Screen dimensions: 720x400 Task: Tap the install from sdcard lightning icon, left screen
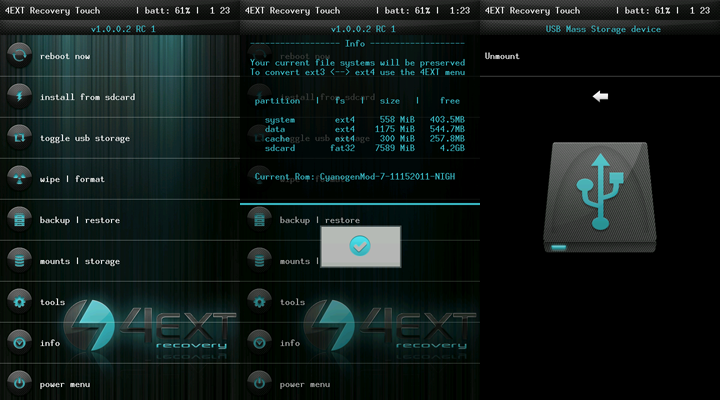[19, 96]
